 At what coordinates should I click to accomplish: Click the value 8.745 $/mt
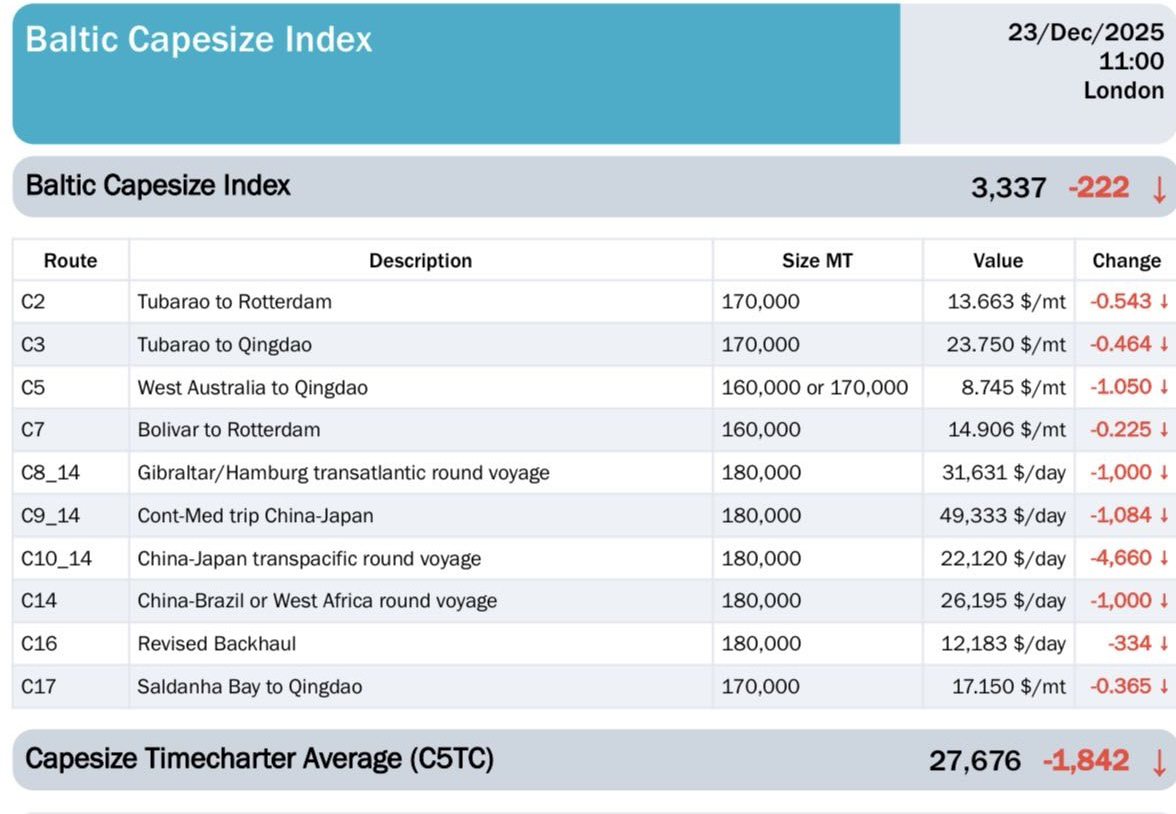1014,387
